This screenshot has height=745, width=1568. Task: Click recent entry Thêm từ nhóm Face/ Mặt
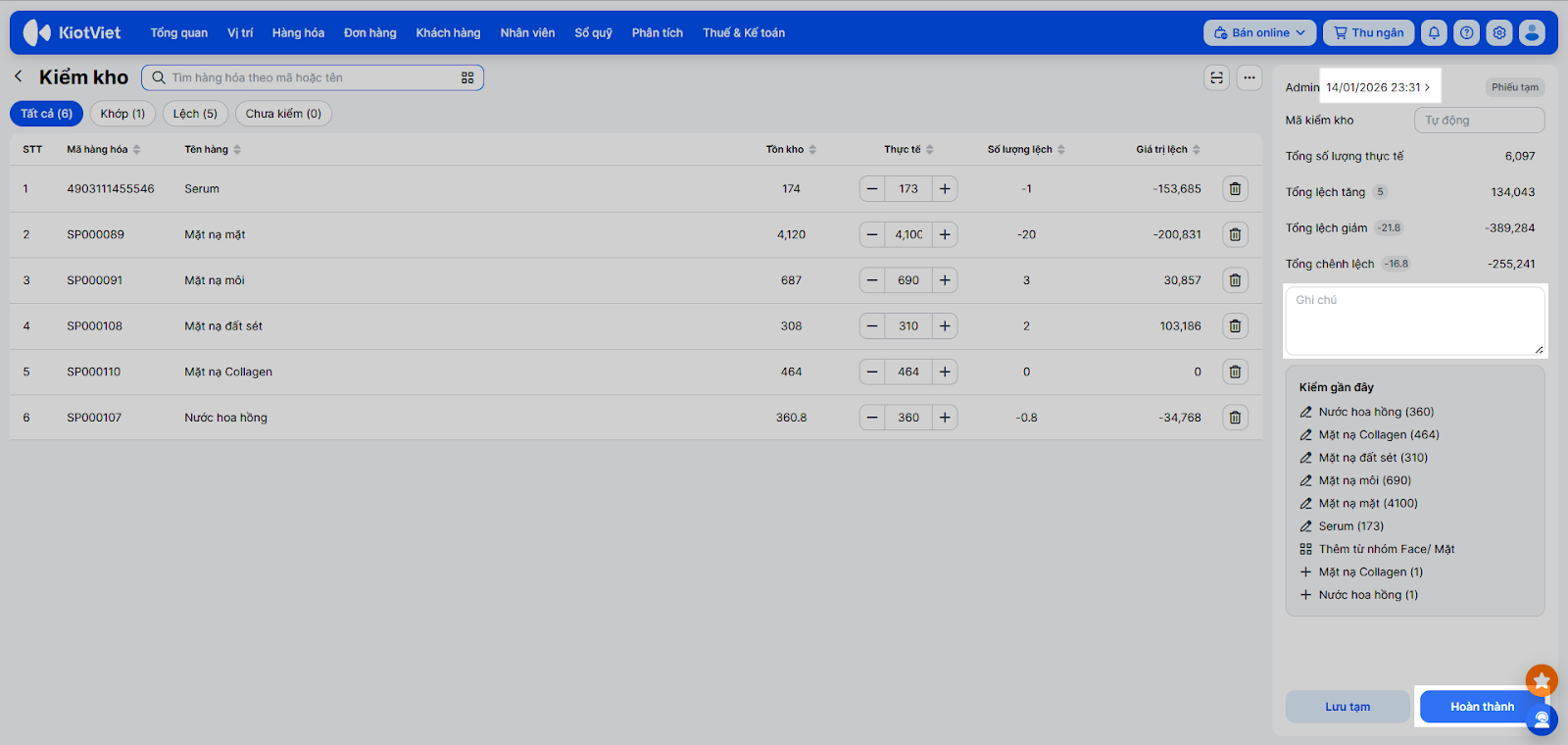pyautogui.click(x=1386, y=549)
